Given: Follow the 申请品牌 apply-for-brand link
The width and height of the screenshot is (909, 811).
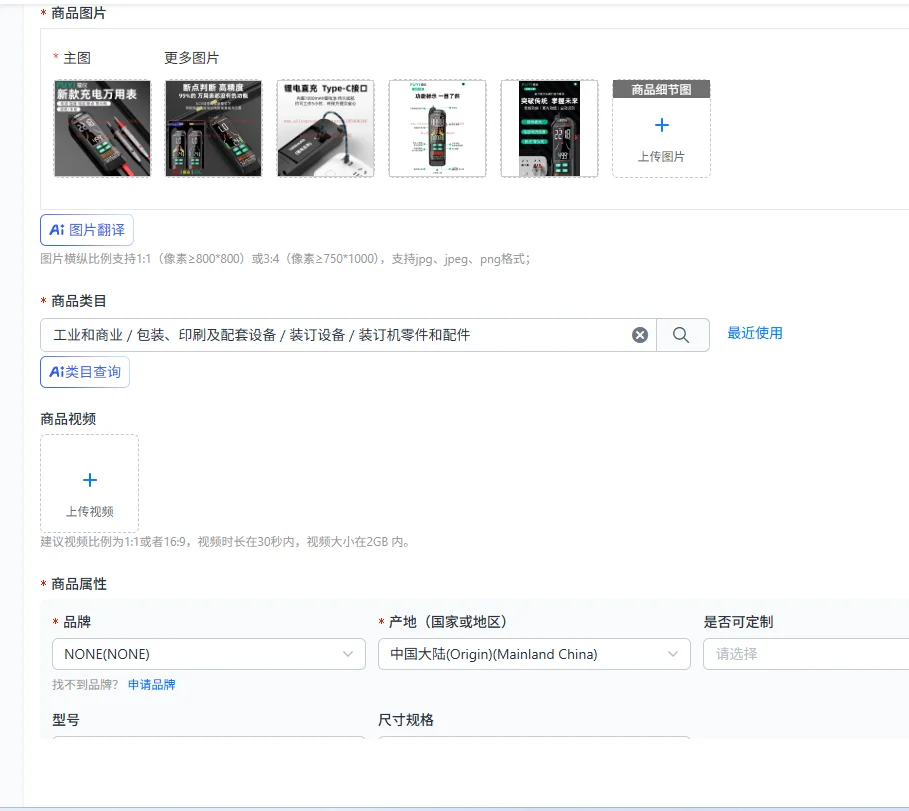Looking at the screenshot, I should point(151,685).
